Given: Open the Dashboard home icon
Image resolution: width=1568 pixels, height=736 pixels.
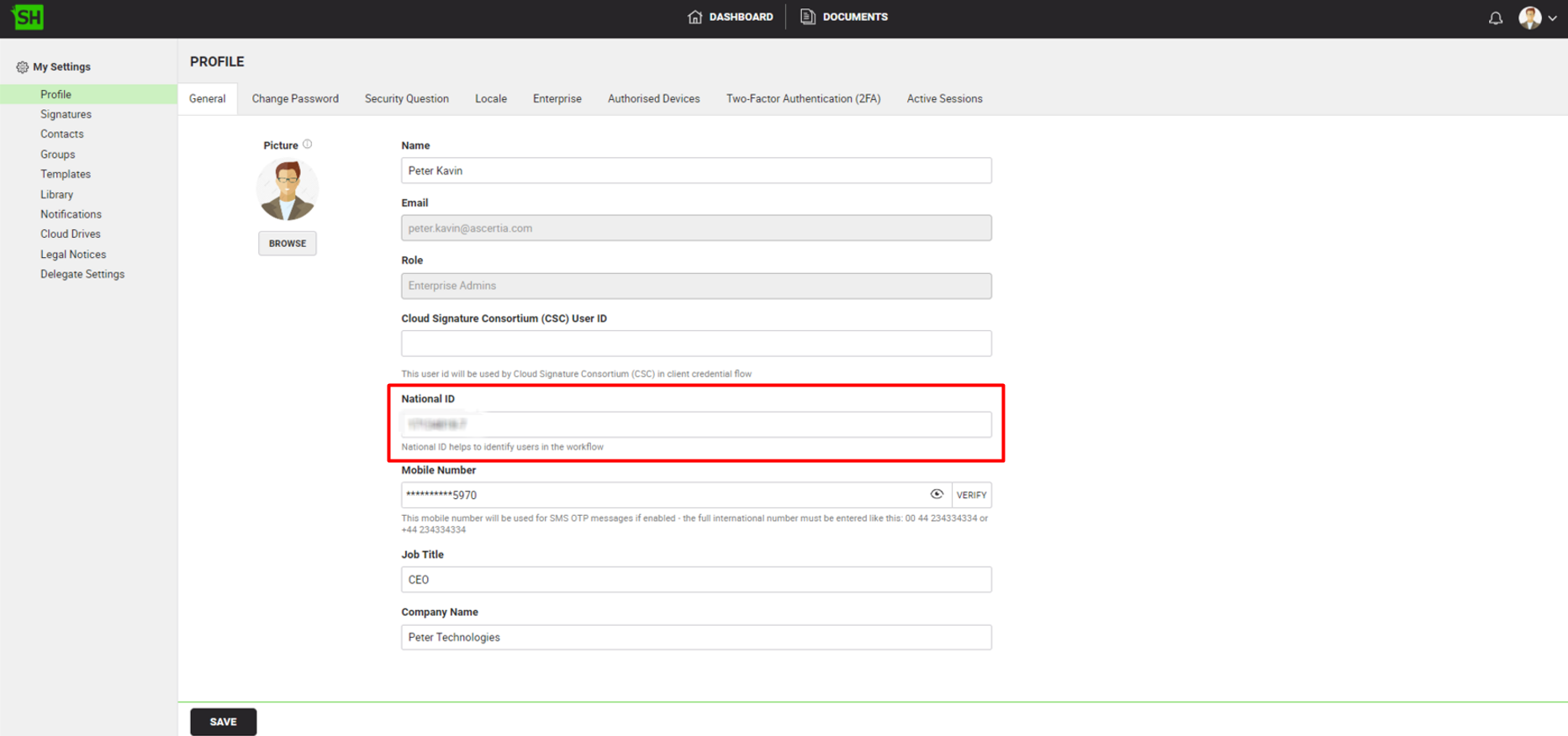Looking at the screenshot, I should coord(694,17).
